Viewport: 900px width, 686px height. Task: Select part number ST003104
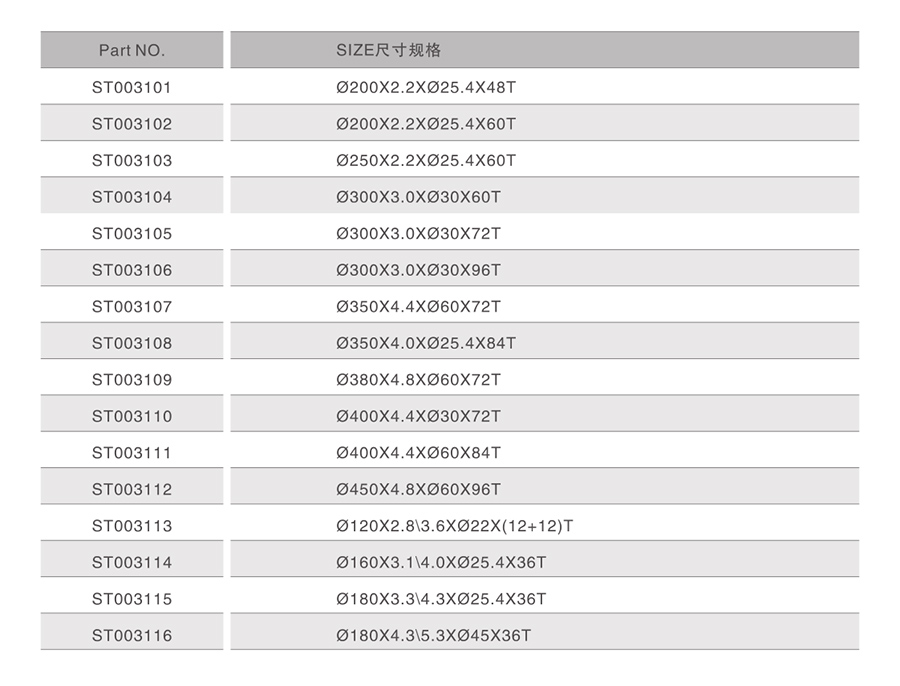point(132,197)
